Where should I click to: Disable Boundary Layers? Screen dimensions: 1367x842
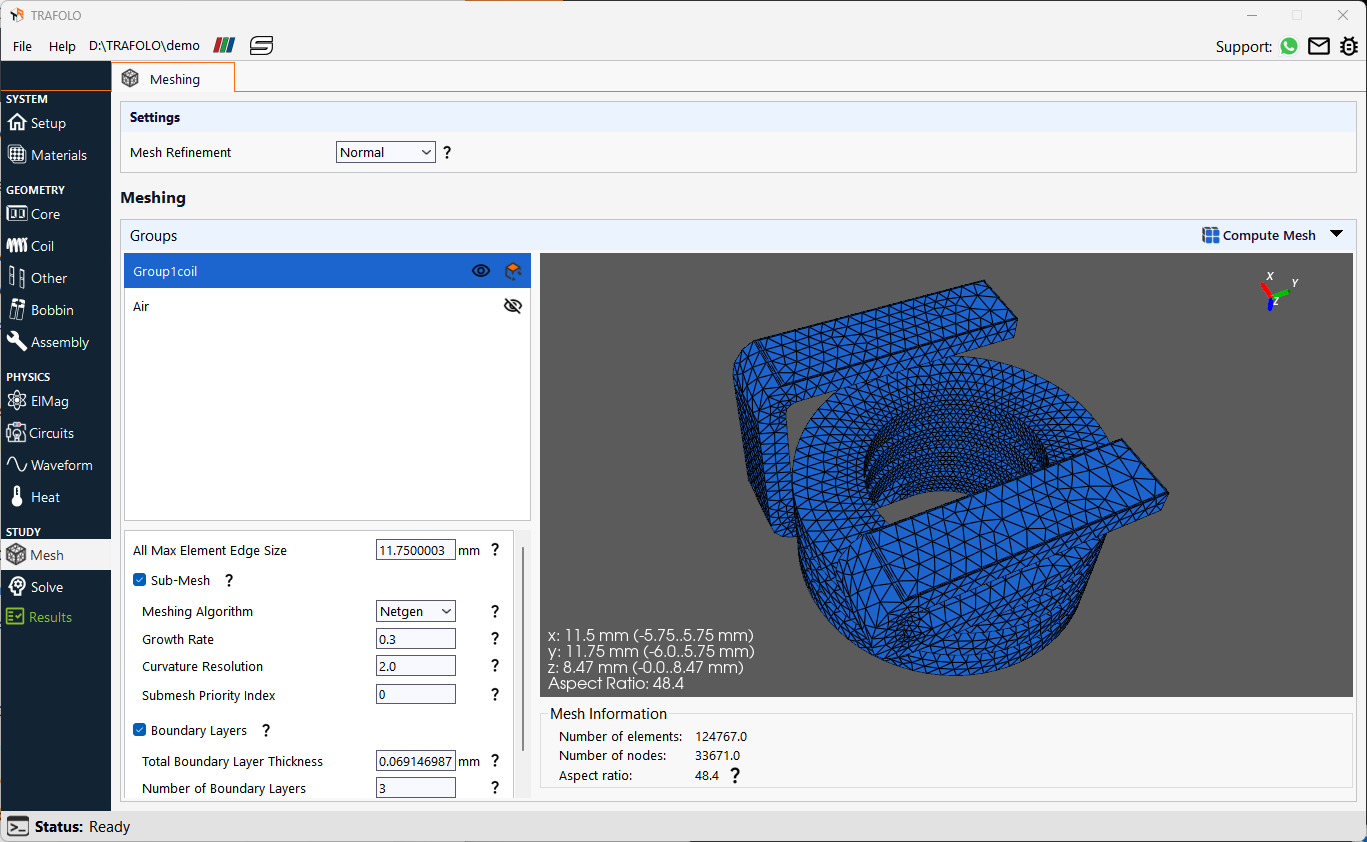click(x=139, y=729)
